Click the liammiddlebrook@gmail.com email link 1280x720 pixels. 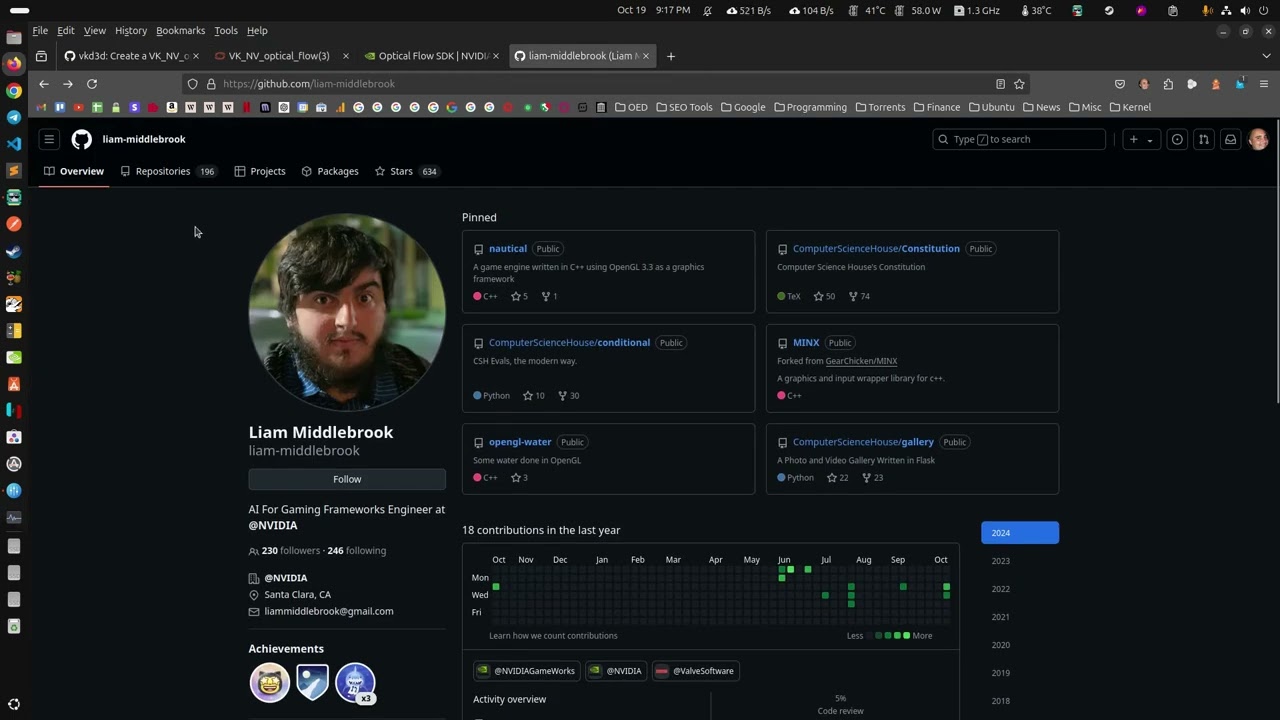pyautogui.click(x=329, y=611)
